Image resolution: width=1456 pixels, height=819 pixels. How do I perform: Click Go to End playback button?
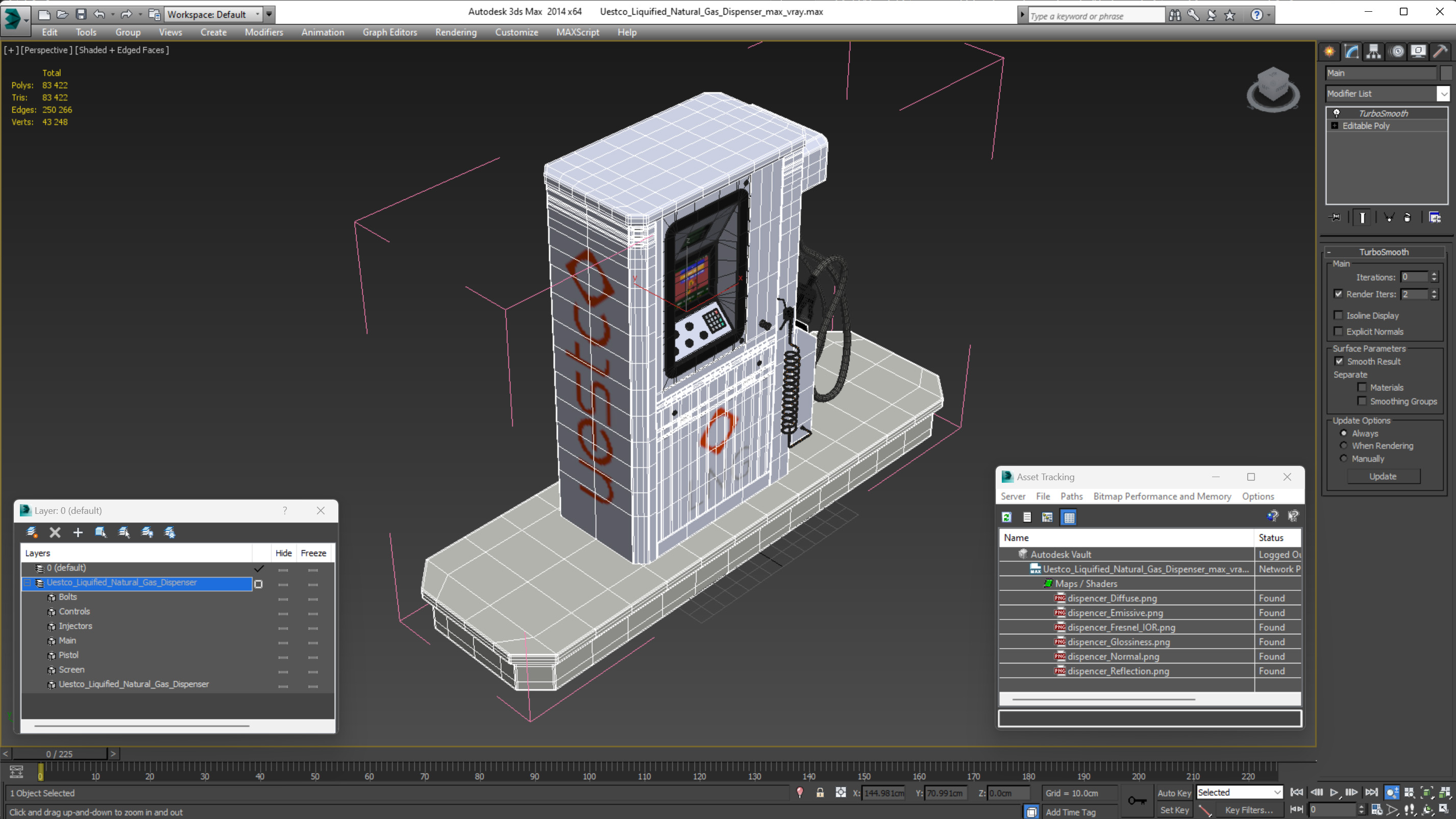pos(1372,792)
